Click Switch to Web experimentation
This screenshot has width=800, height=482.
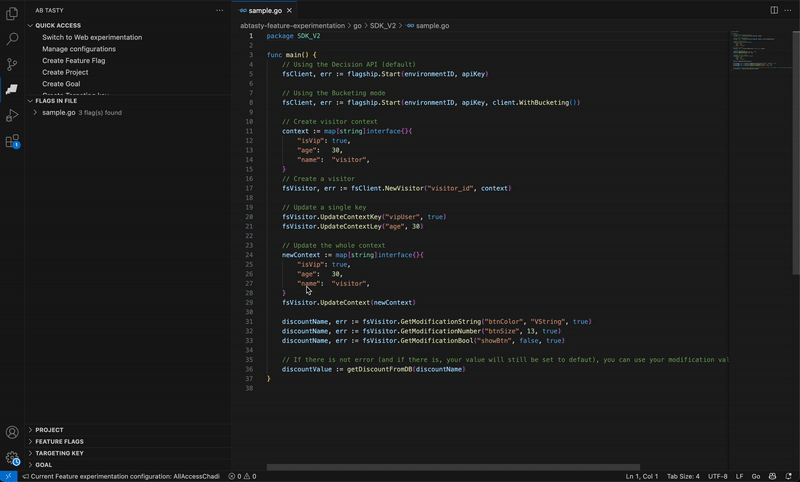[92, 37]
